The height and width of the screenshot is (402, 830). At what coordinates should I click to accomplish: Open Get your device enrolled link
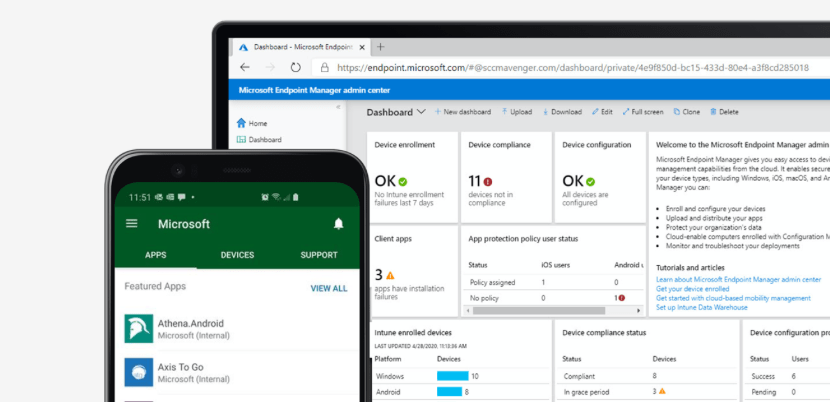click(692, 289)
